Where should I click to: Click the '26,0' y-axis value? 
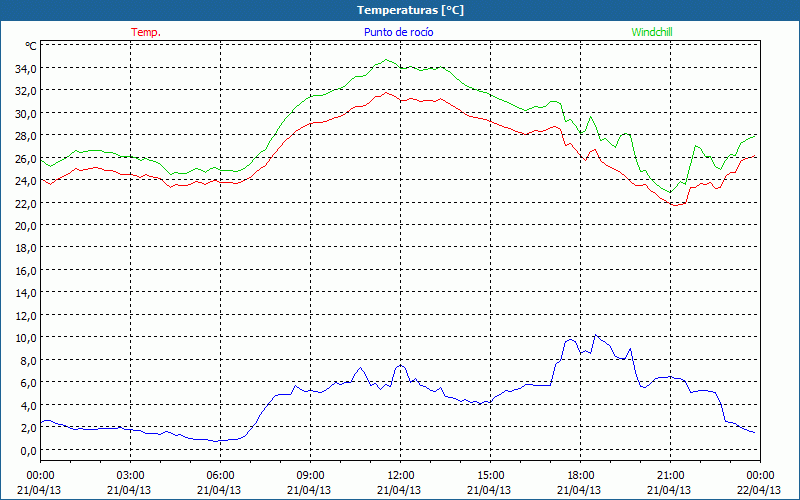pyautogui.click(x=26, y=158)
